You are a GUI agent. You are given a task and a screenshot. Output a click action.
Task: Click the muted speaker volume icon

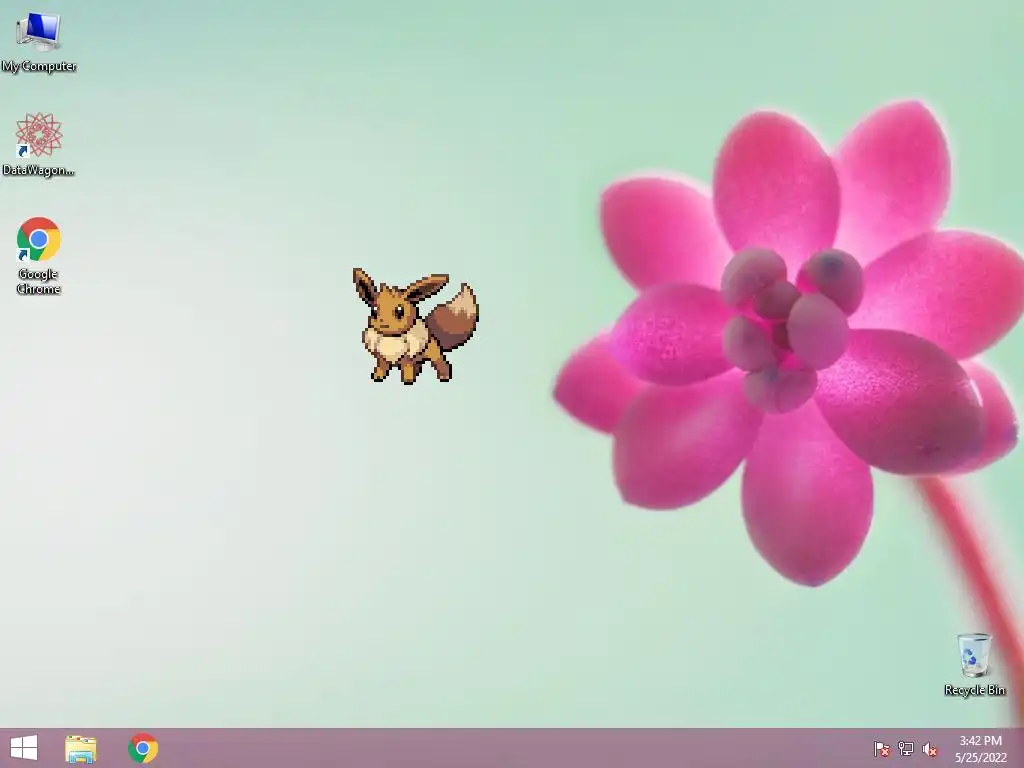tap(930, 749)
